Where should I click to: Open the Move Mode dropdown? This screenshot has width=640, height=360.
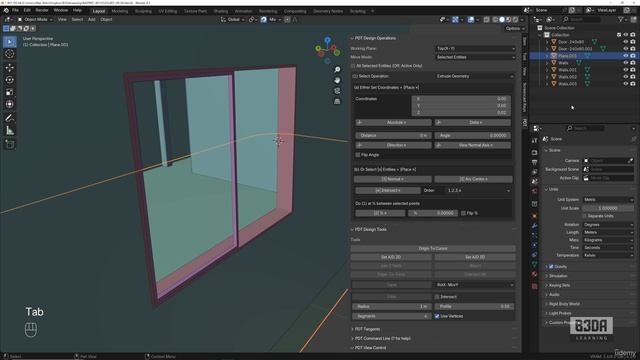[475, 57]
